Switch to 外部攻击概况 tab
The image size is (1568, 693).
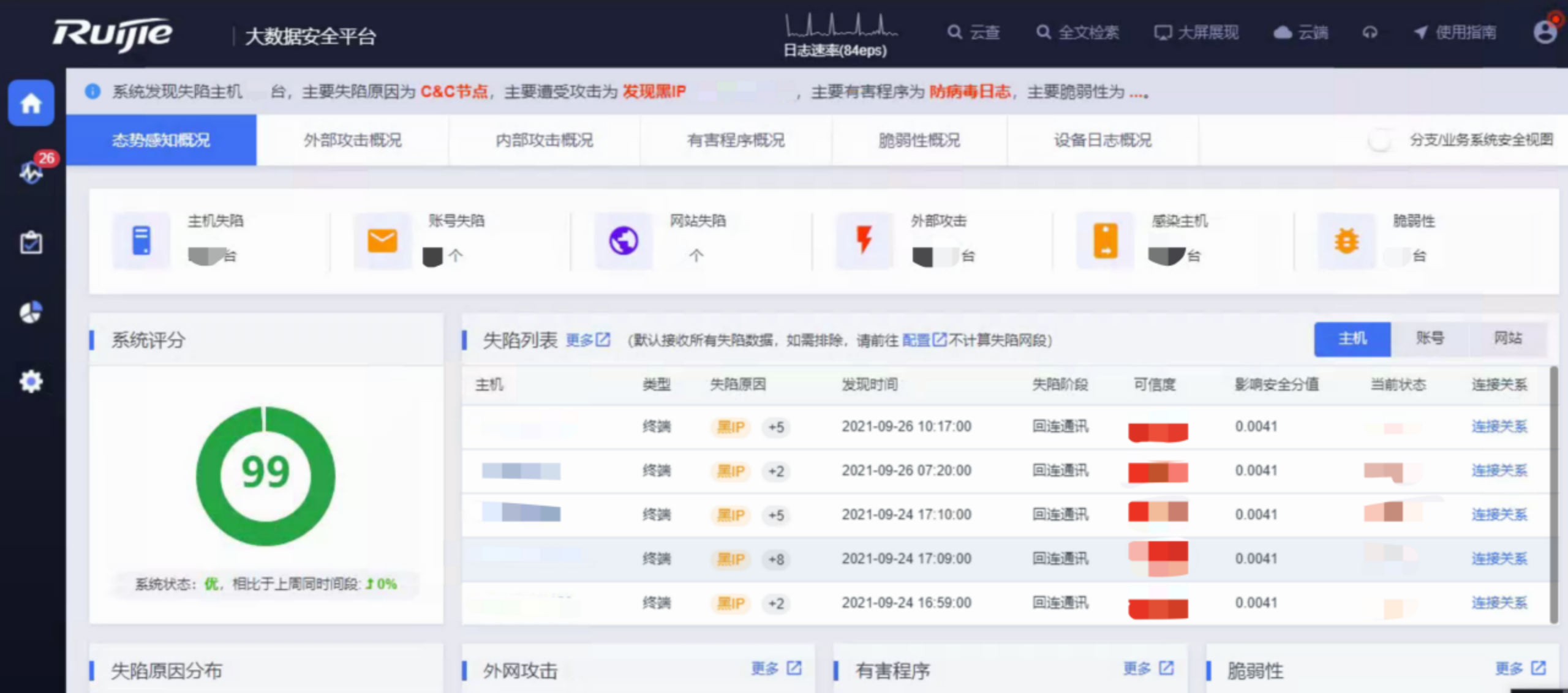[353, 140]
